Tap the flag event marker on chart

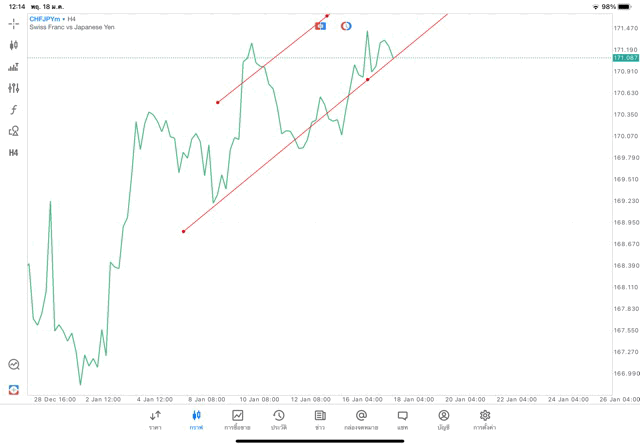(x=320, y=26)
